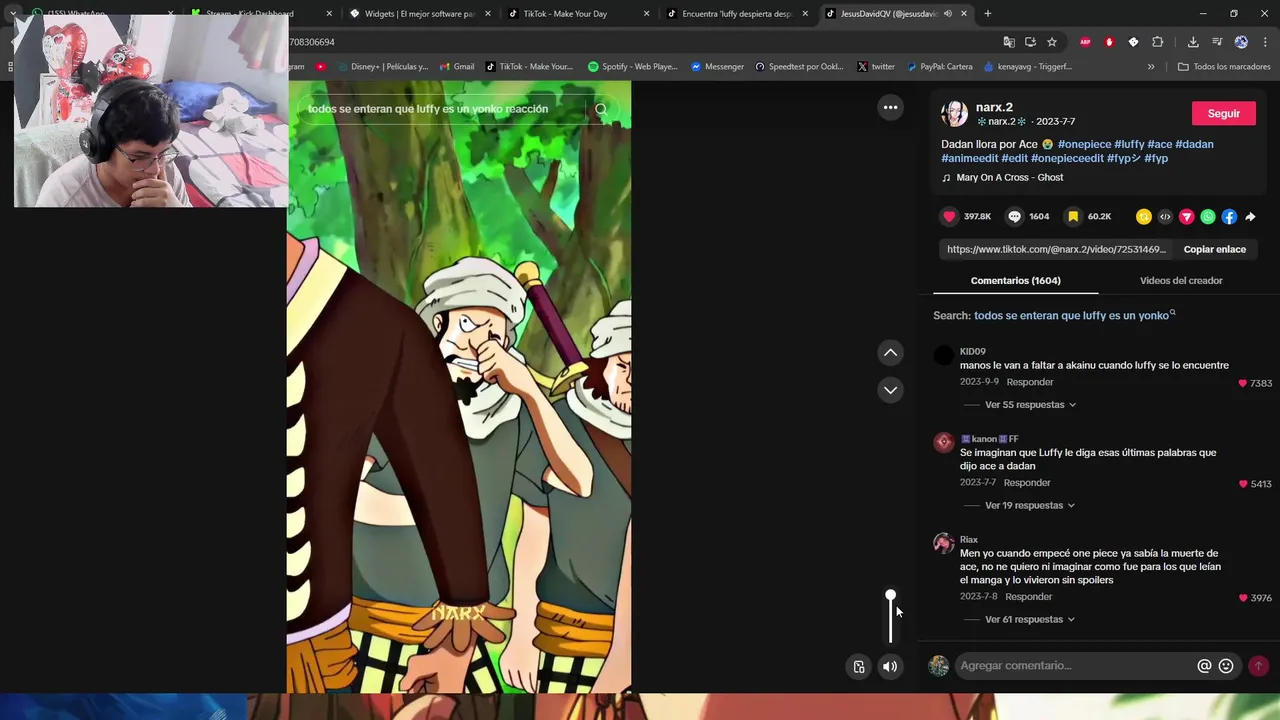1280x720 pixels.
Task: Switch to Comentarios (1604) tab
Action: [x=1015, y=281]
